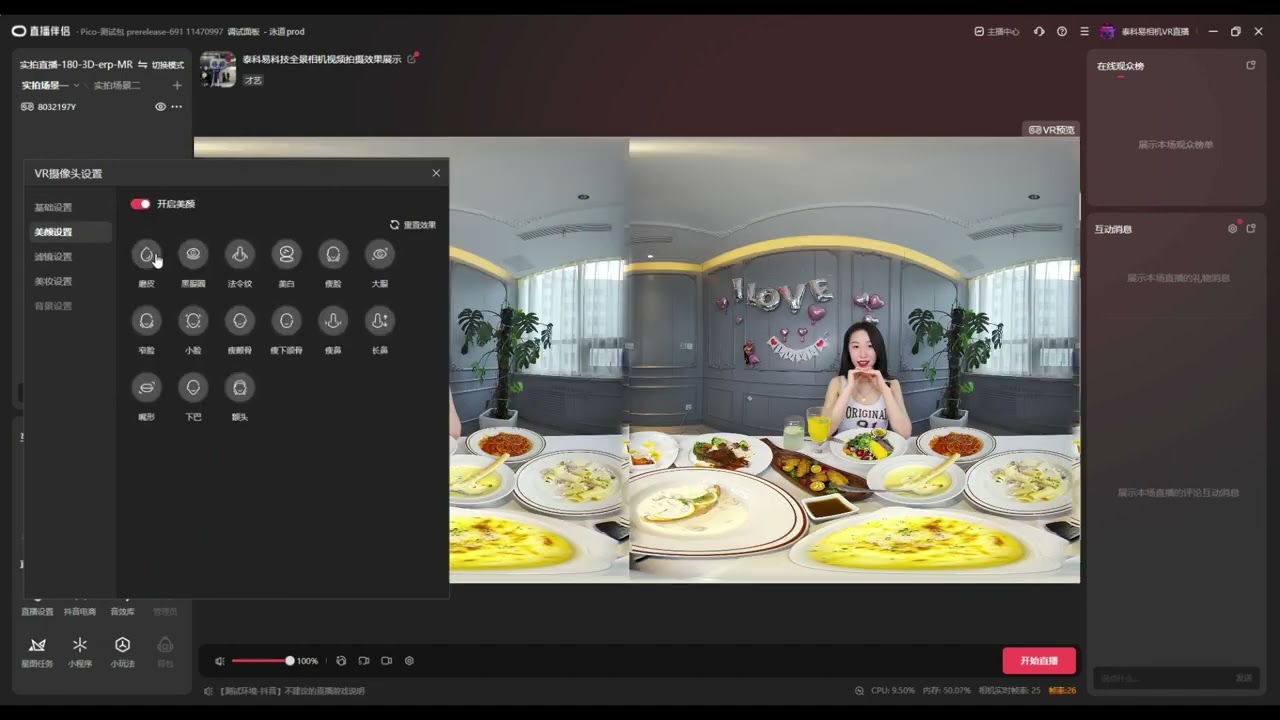The width and height of the screenshot is (1280, 720).
Task: Pop out the 互动消息 panel
Action: coord(1251,229)
